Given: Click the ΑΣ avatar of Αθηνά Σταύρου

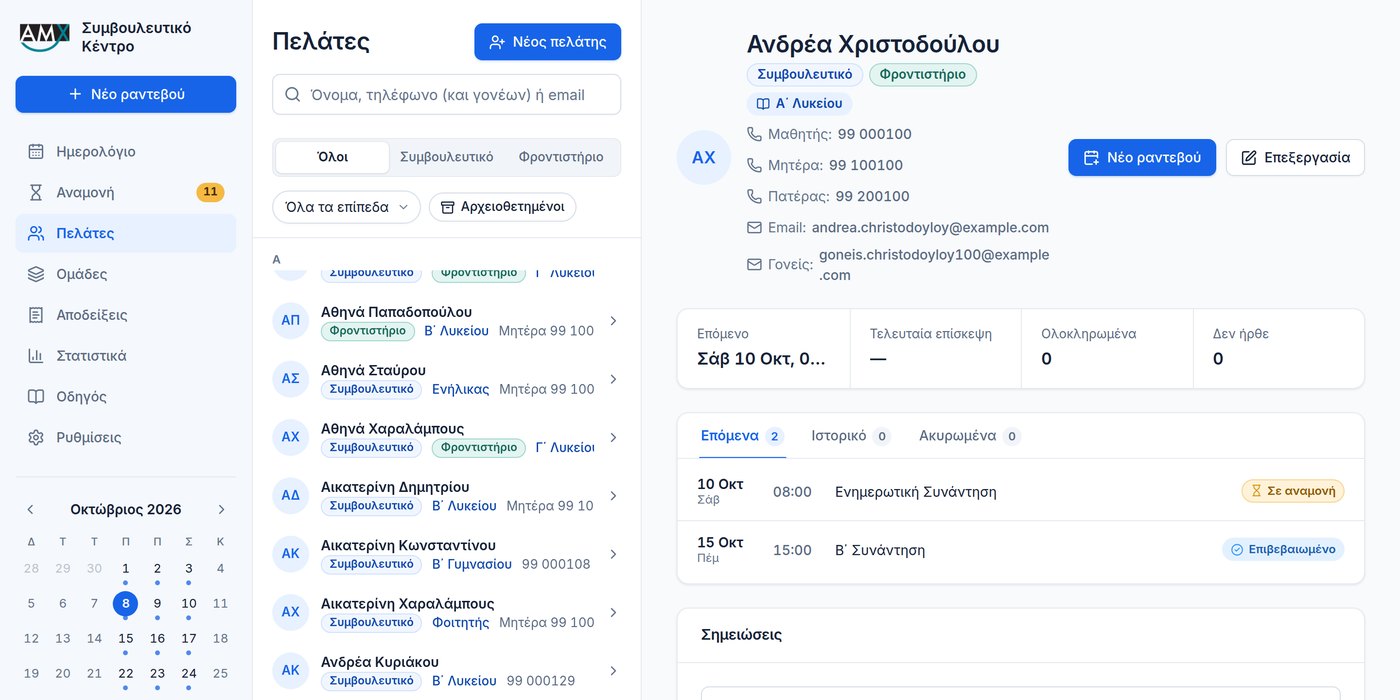Looking at the screenshot, I should point(290,379).
